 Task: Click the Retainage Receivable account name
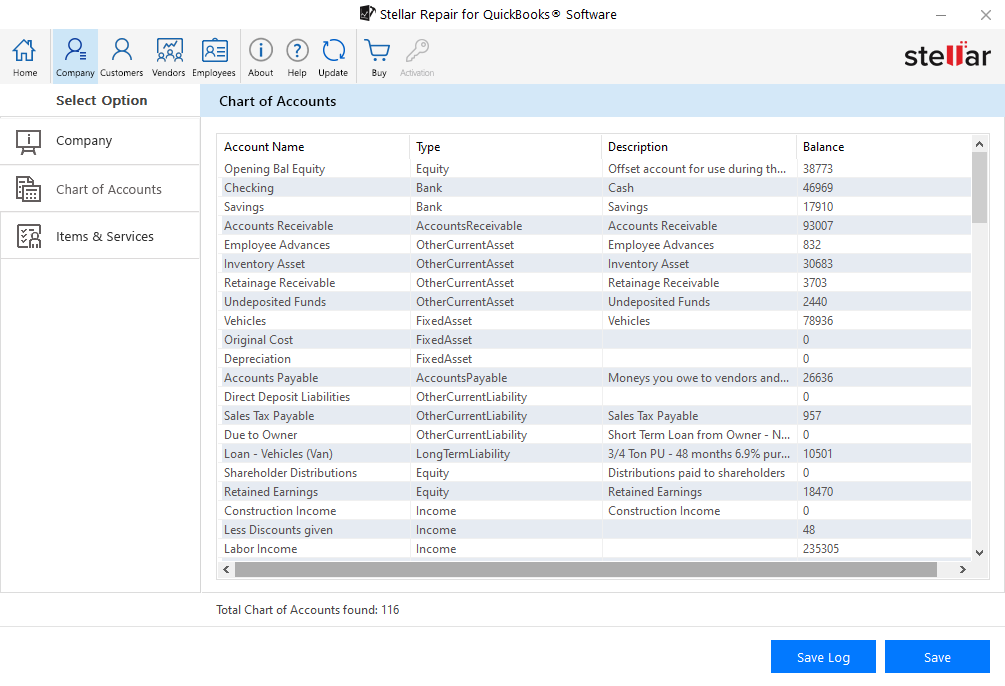[x=279, y=283]
